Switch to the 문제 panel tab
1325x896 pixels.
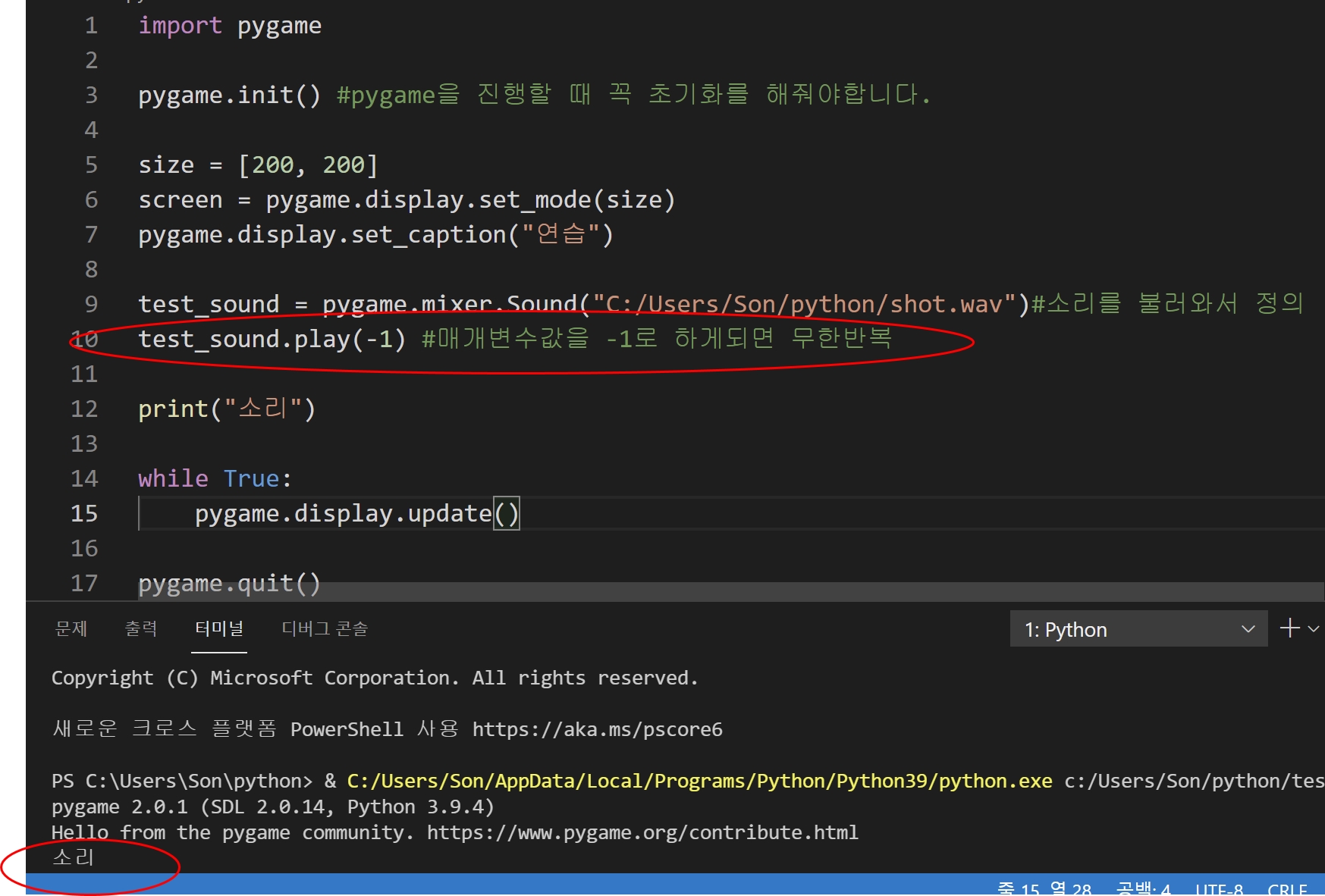[71, 628]
